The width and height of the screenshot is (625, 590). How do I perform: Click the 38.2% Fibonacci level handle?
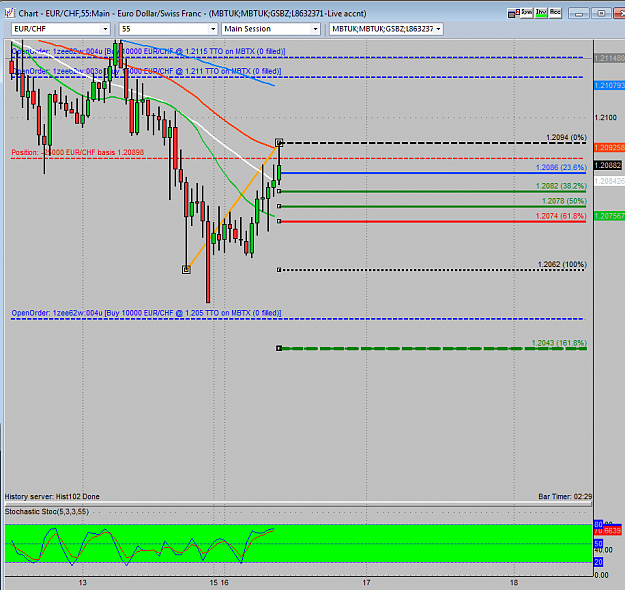pos(279,191)
